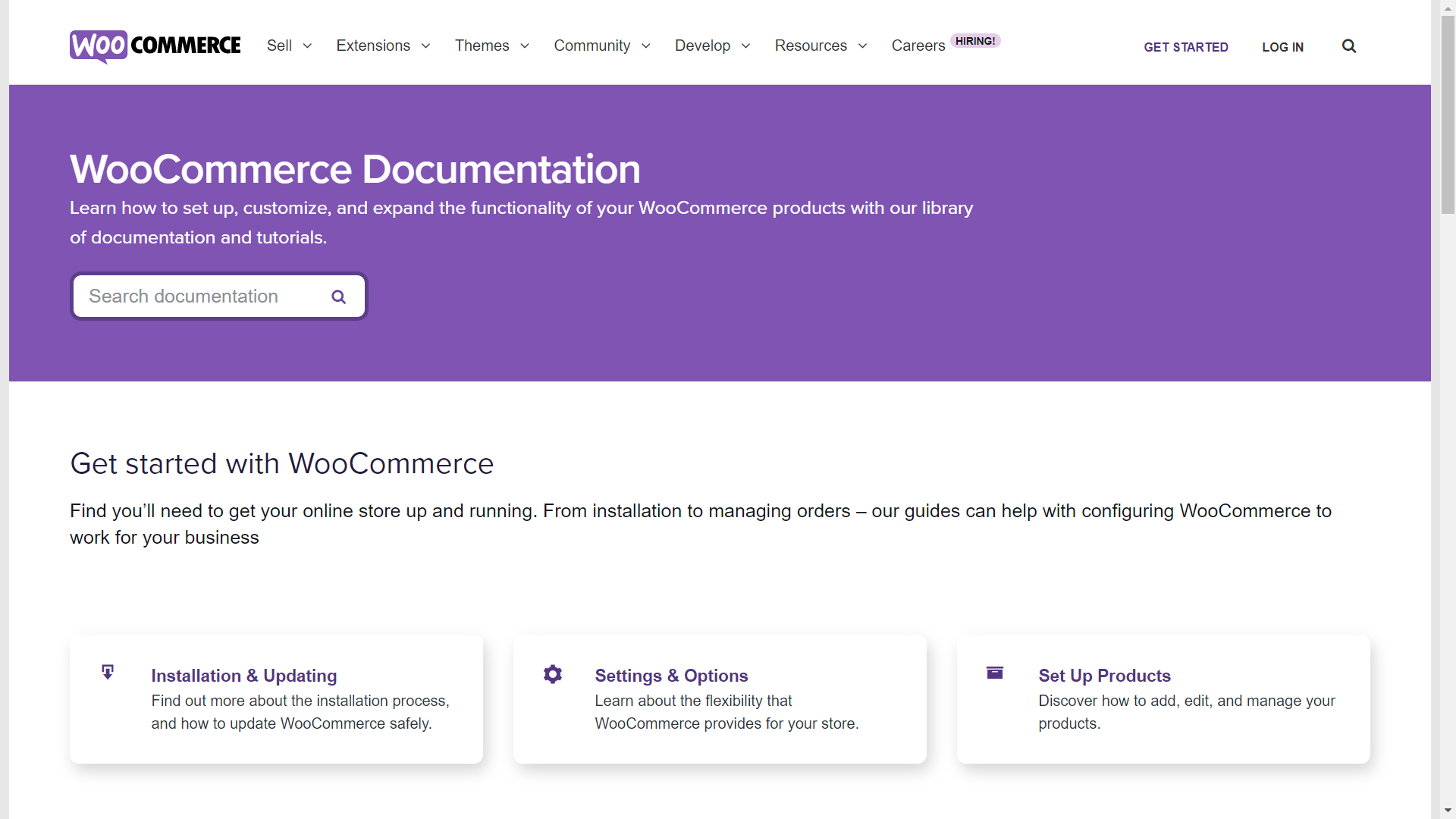This screenshot has width=1456, height=819.
Task: Expand the Community menu chevron
Action: (x=646, y=46)
